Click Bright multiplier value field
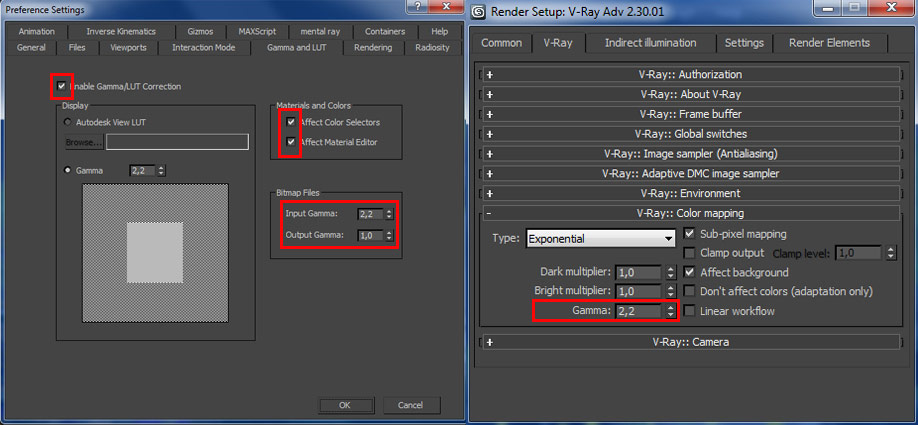 click(x=639, y=291)
